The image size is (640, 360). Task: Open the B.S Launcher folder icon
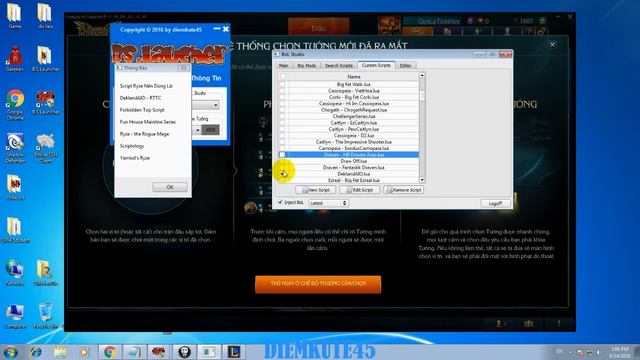[x=45, y=58]
